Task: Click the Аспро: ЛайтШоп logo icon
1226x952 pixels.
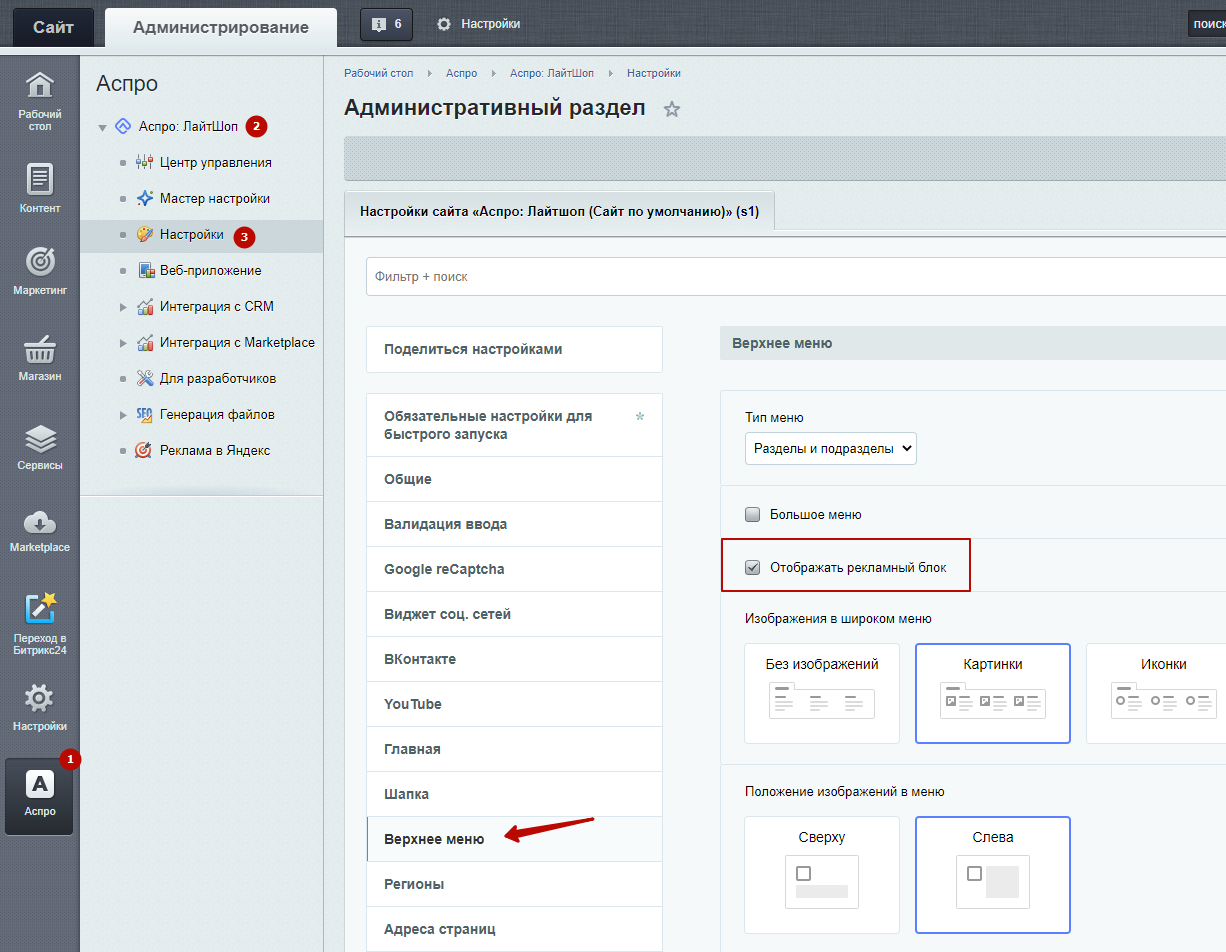Action: (x=123, y=126)
